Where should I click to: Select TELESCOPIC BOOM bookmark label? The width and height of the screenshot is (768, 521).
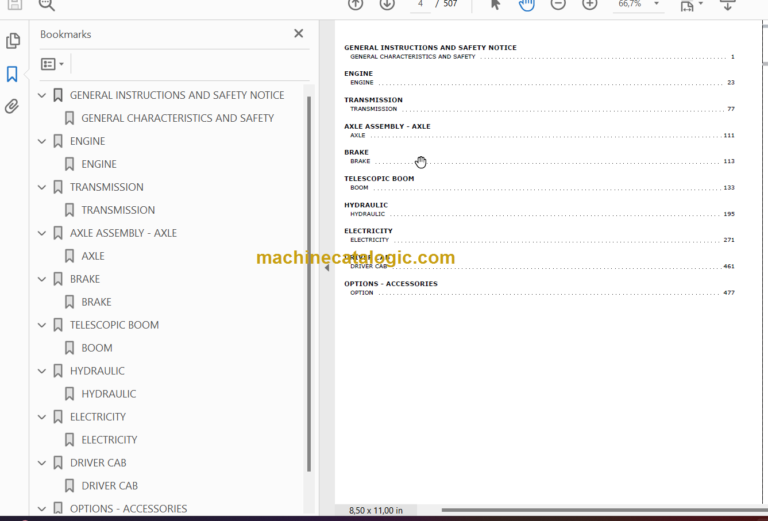(114, 325)
